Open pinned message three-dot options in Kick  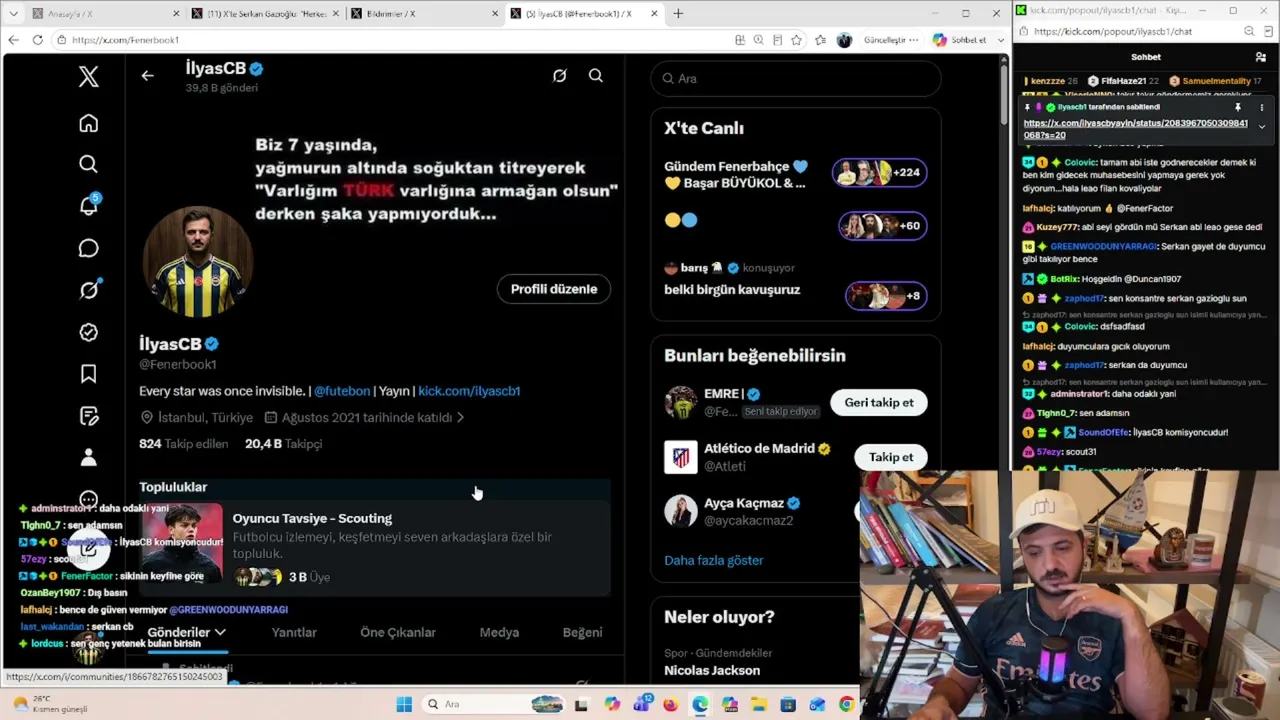point(1261,107)
